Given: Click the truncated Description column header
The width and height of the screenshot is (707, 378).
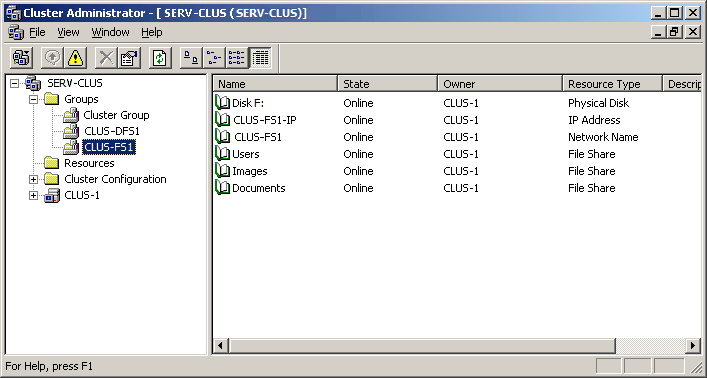Looking at the screenshot, I should (682, 84).
